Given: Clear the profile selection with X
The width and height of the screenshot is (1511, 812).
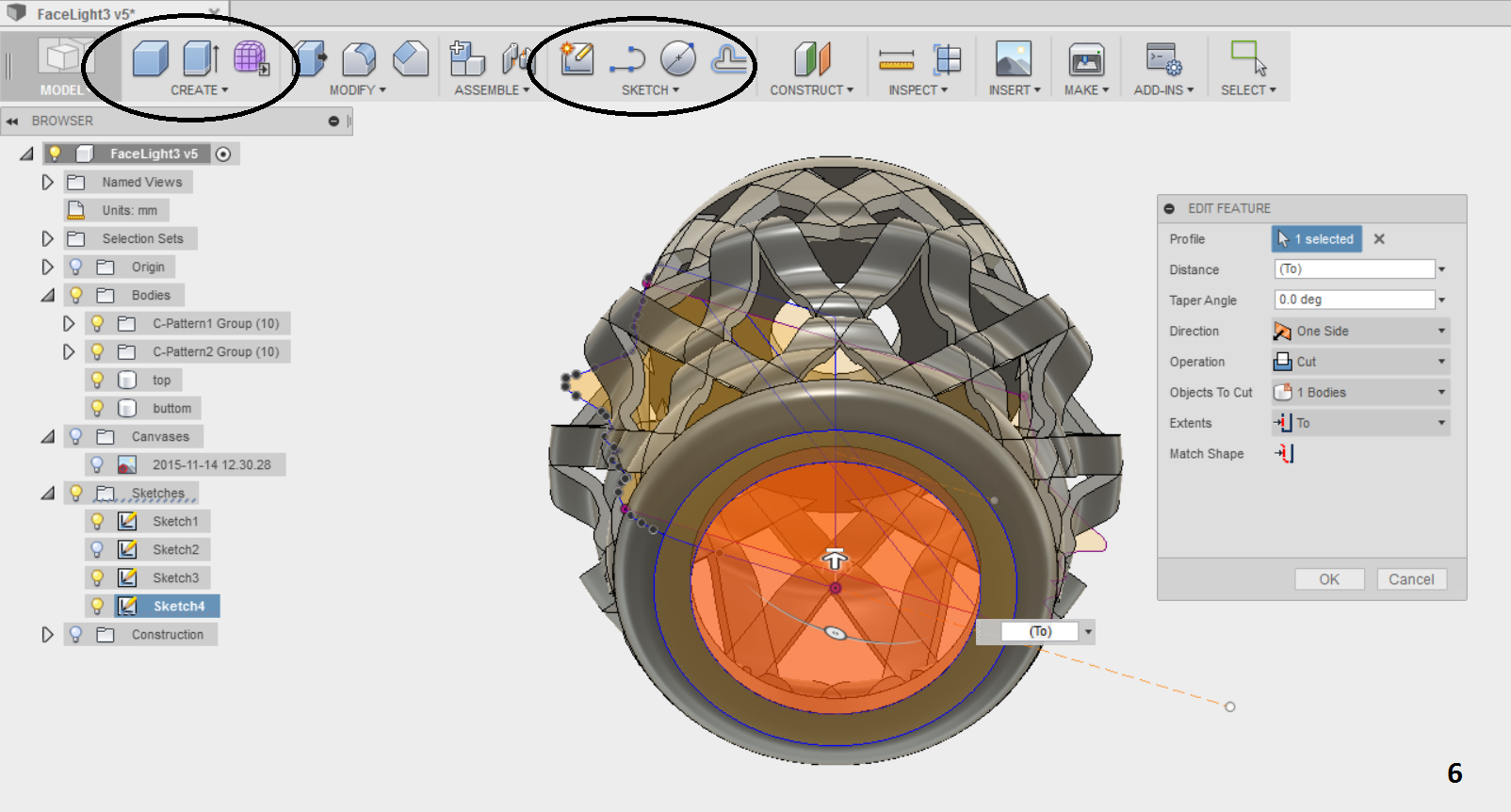Looking at the screenshot, I should click(x=1379, y=239).
